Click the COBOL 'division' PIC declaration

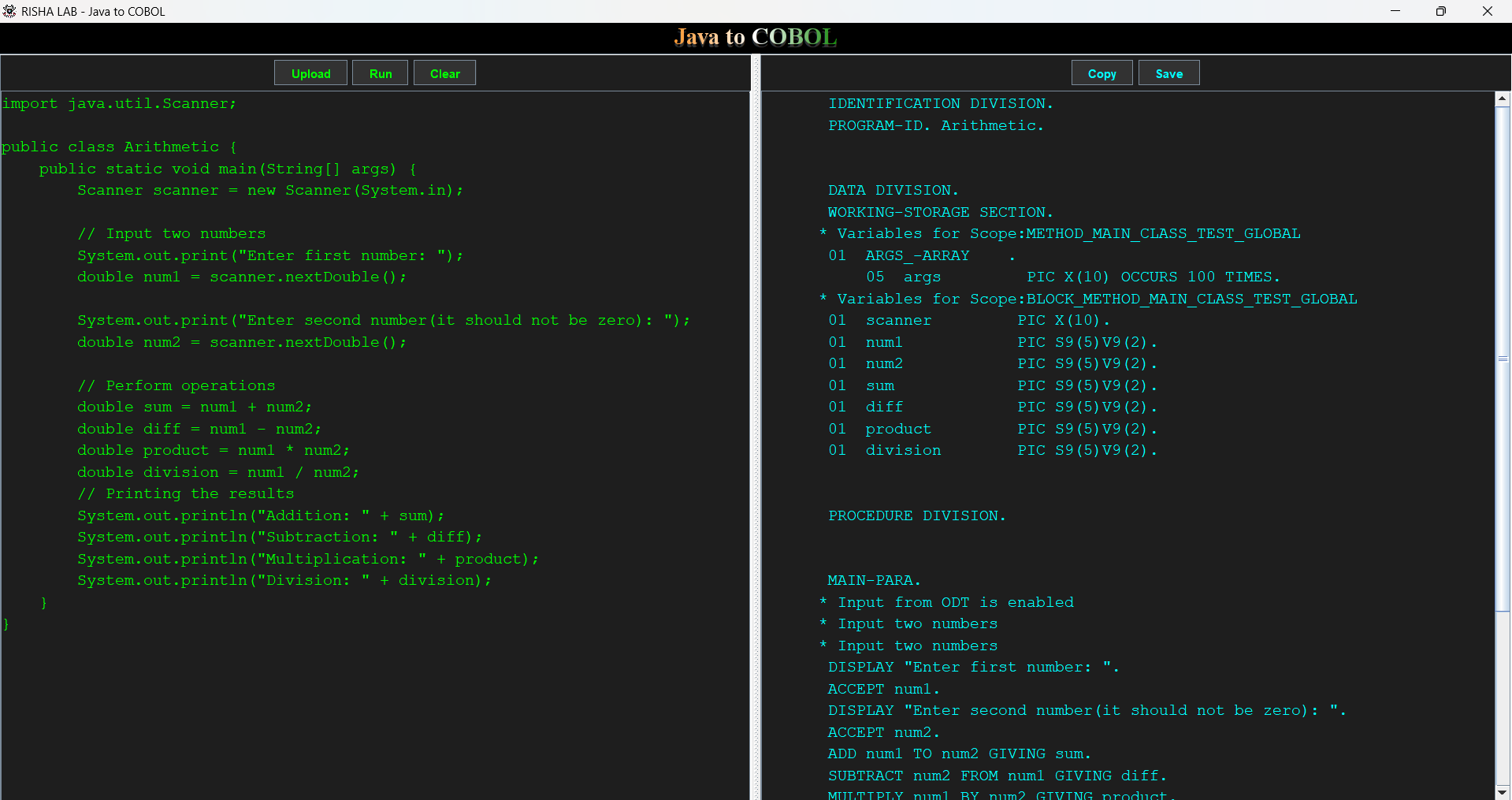coord(993,450)
